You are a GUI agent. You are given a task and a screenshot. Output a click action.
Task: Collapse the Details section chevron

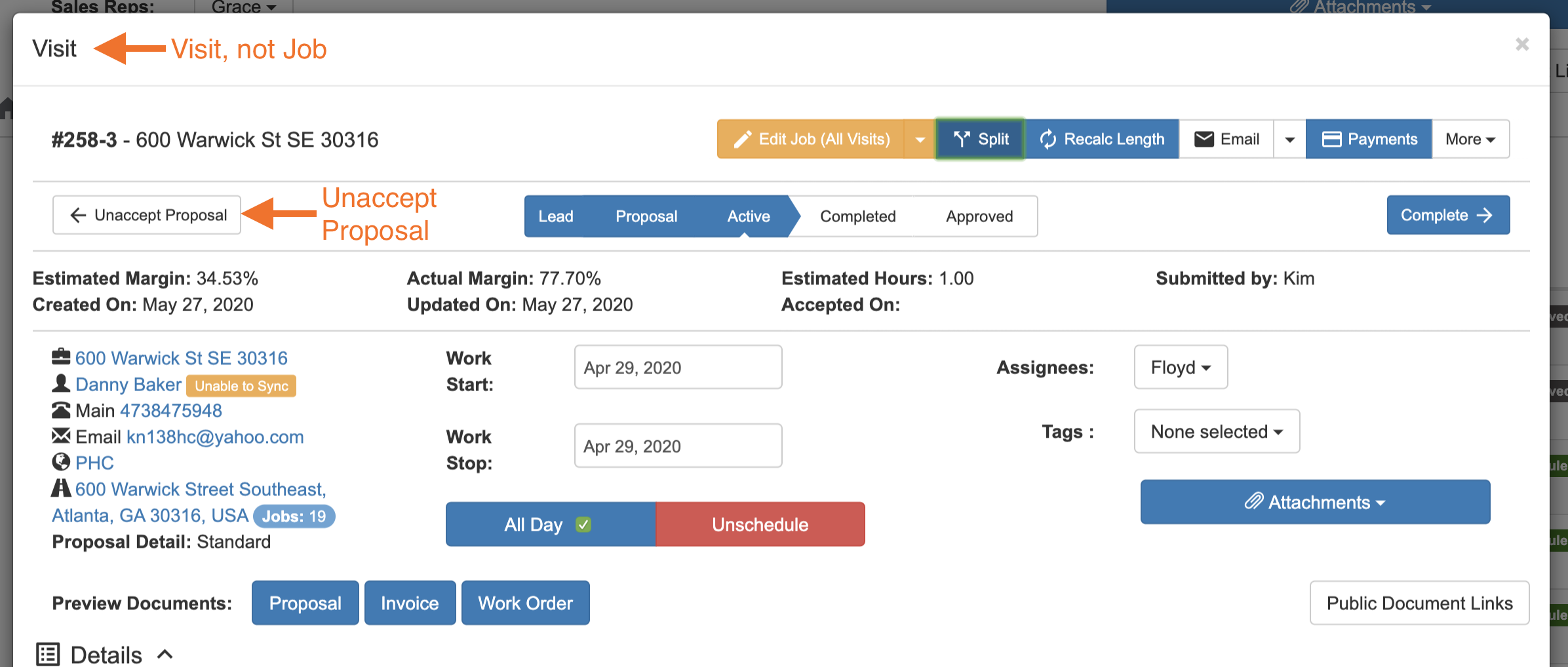165,654
